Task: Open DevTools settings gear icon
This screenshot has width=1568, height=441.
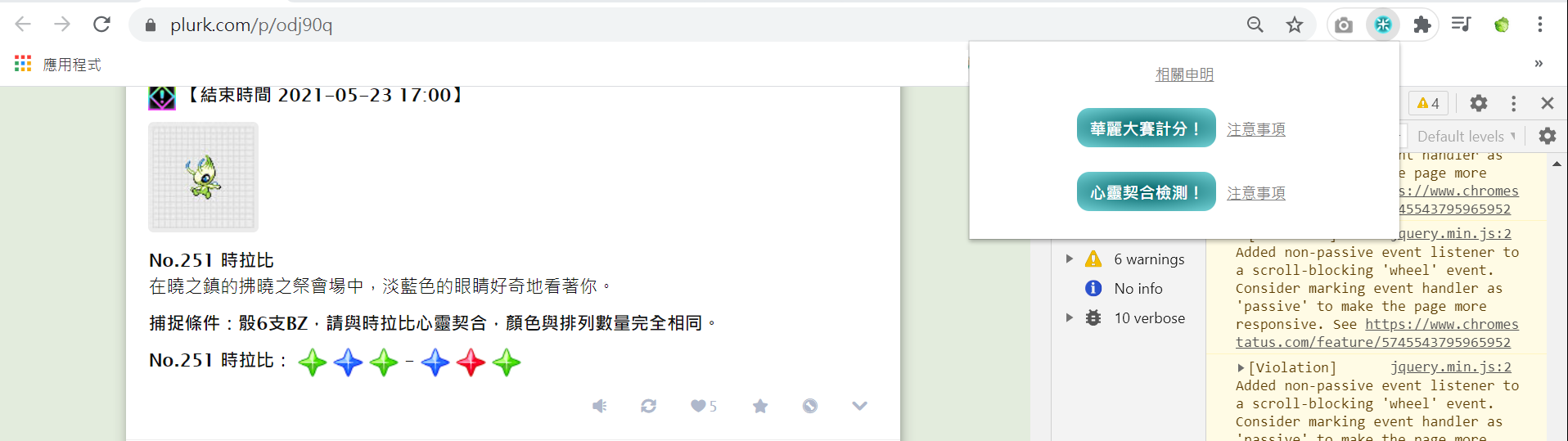Action: click(x=1478, y=103)
